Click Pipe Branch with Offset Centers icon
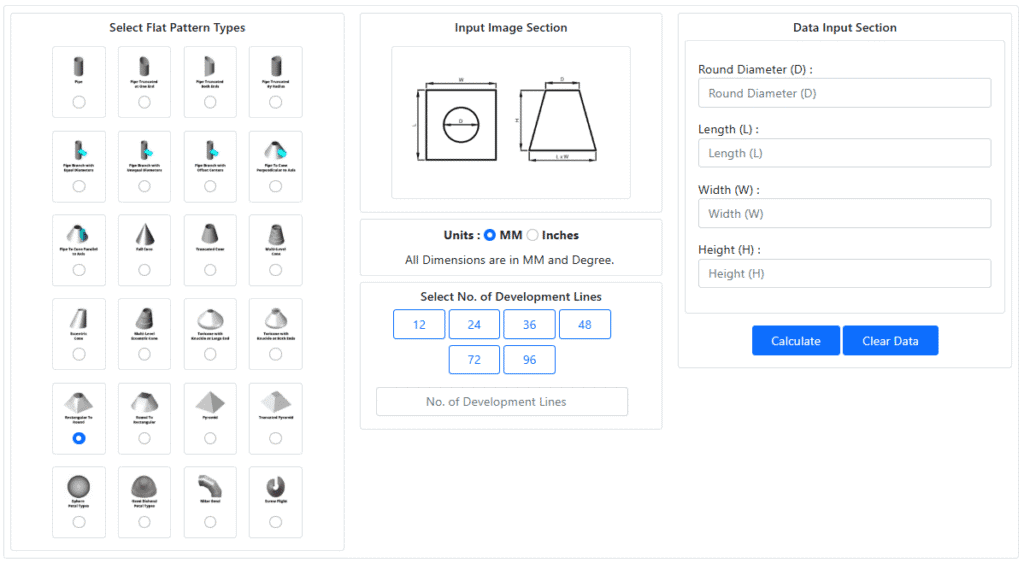This screenshot has width=1024, height=563. click(x=210, y=150)
